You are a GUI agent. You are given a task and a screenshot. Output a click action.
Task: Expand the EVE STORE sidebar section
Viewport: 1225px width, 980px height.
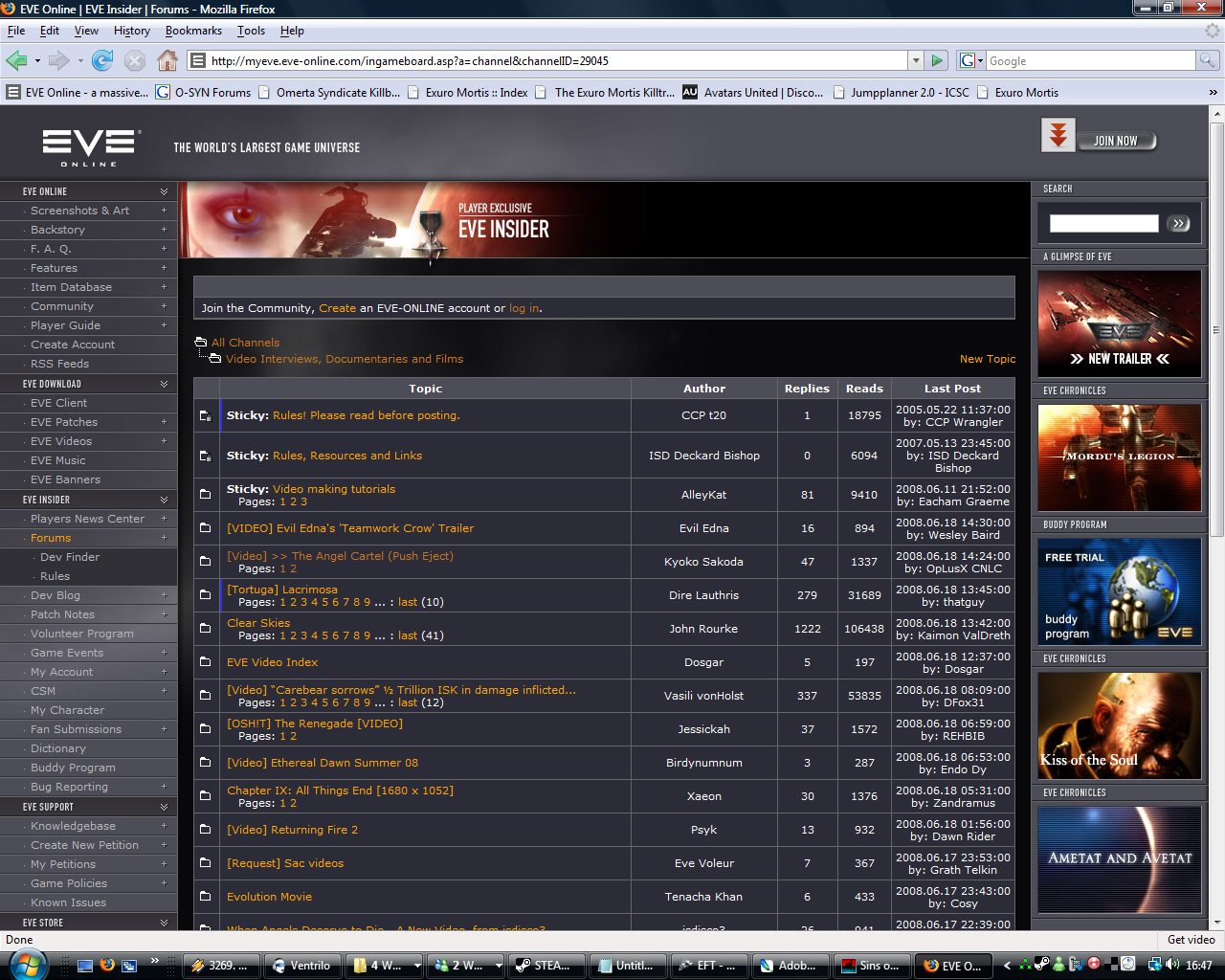click(164, 923)
